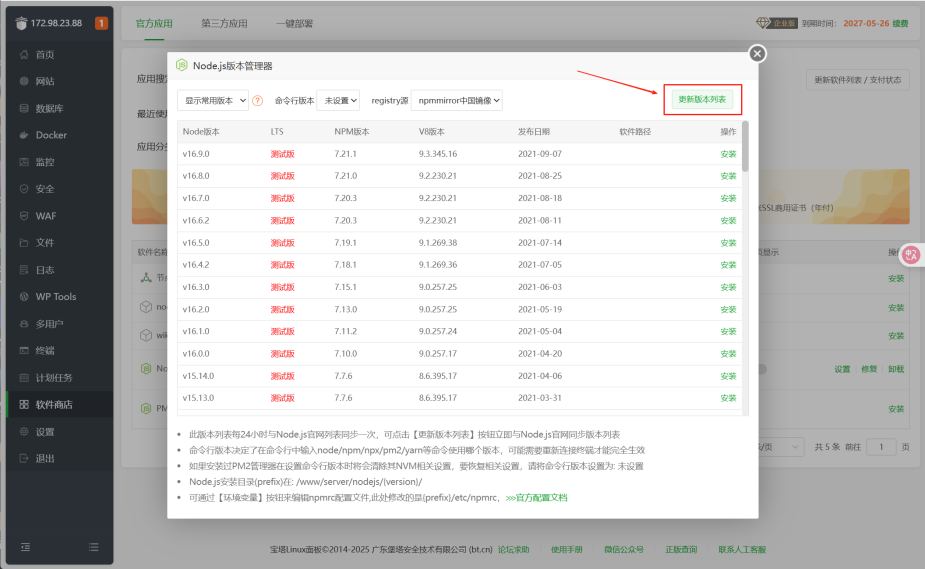Screen dimensions: 925x569
Task: Install Node v16.6.2
Action: click(728, 221)
